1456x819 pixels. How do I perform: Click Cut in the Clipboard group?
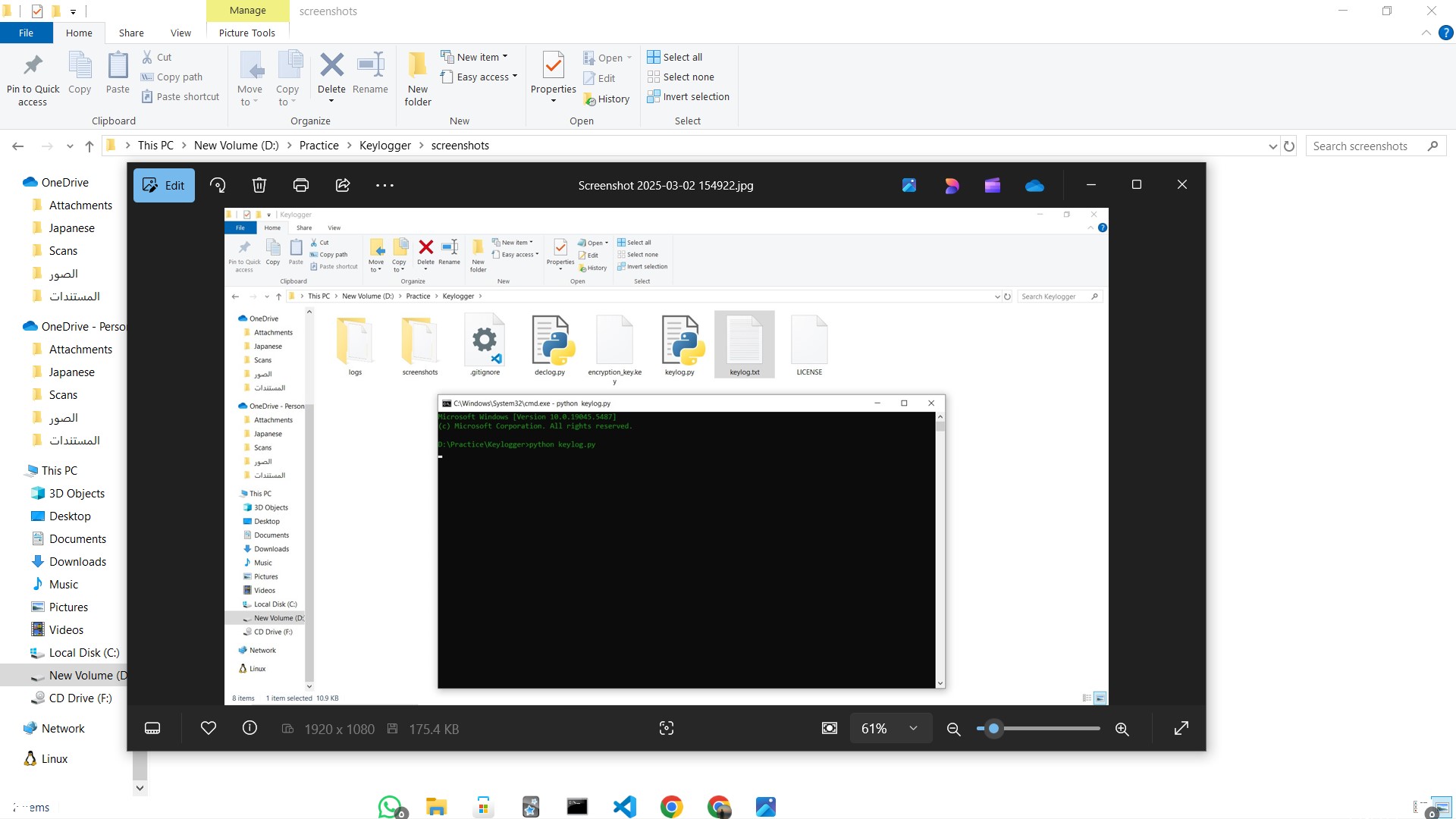pyautogui.click(x=157, y=57)
